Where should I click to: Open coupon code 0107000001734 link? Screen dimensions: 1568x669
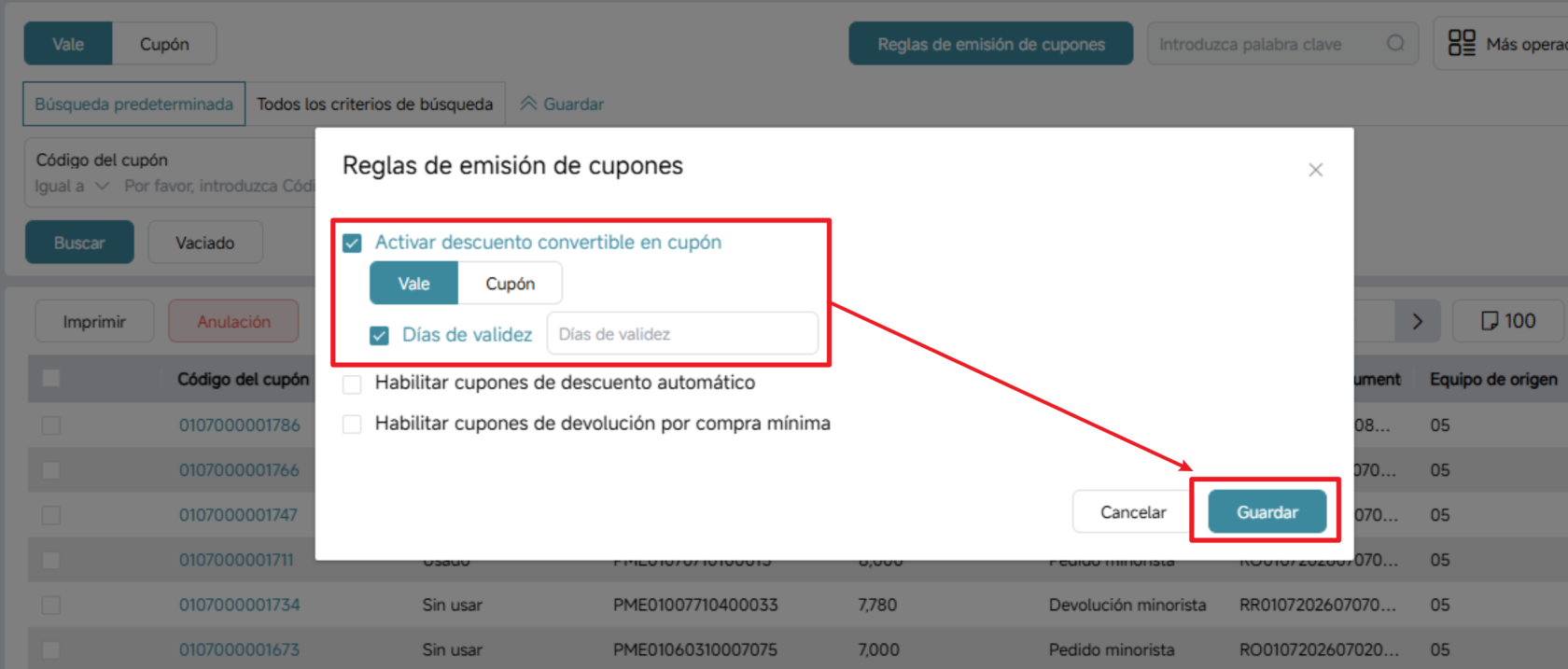click(240, 605)
